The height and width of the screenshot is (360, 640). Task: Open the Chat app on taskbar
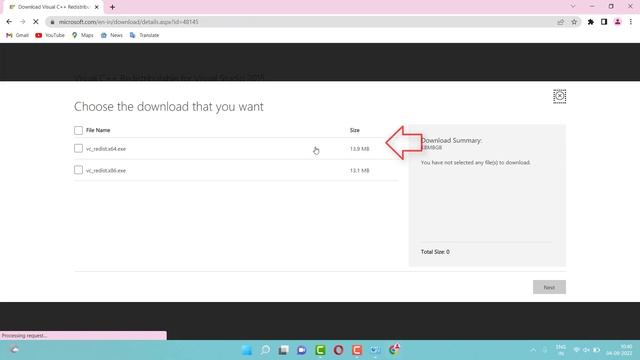click(x=302, y=350)
